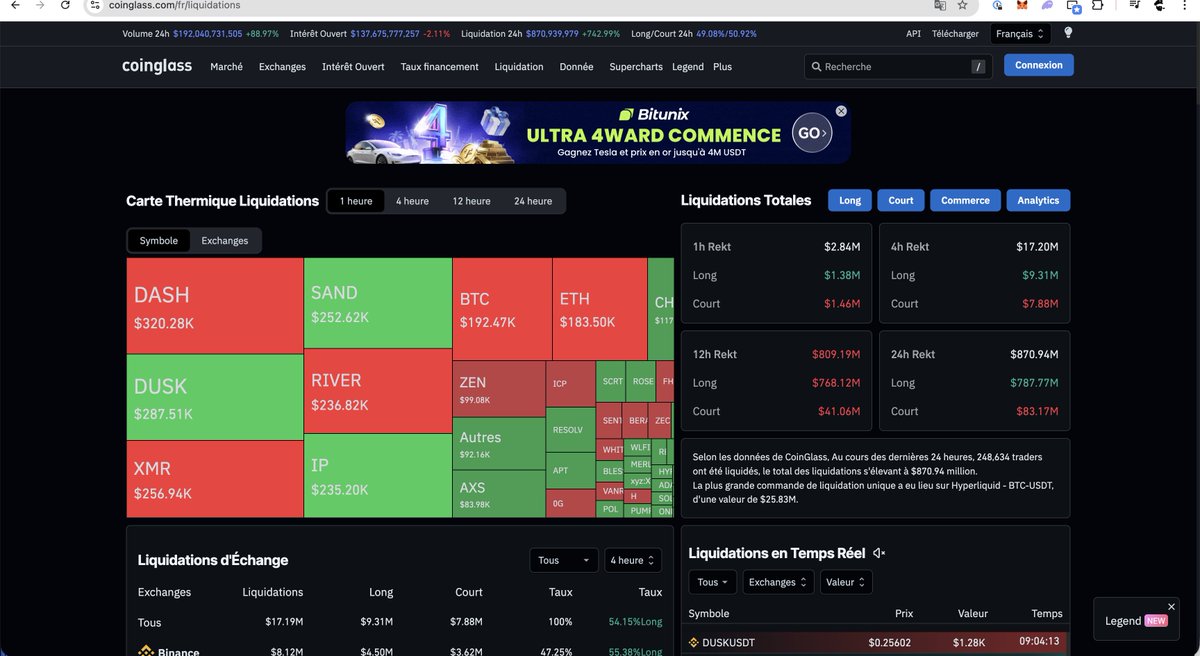Open the Tous filter above Liquidations d'Échange

click(563, 560)
